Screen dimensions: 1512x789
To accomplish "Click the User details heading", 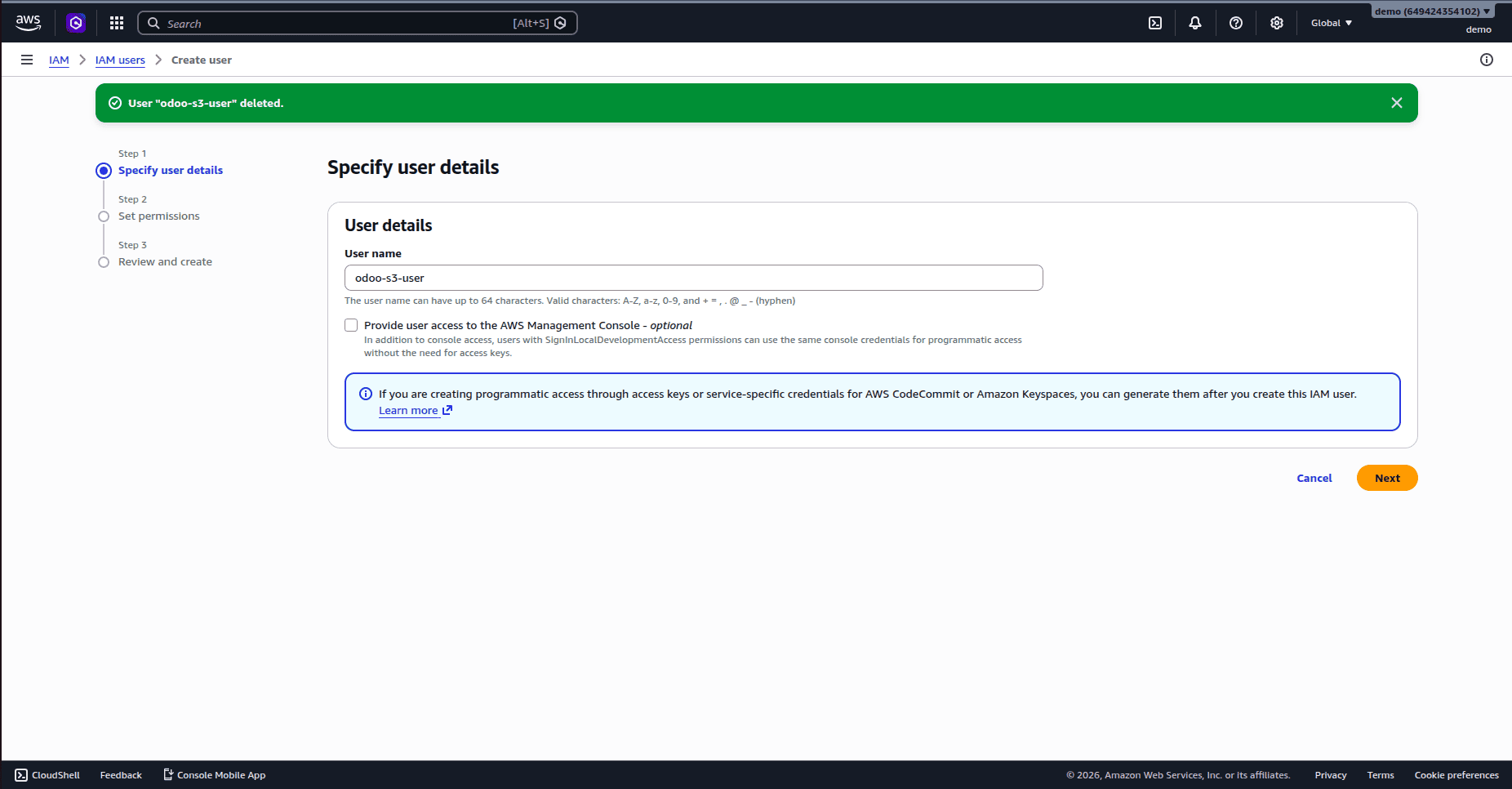I will [389, 225].
